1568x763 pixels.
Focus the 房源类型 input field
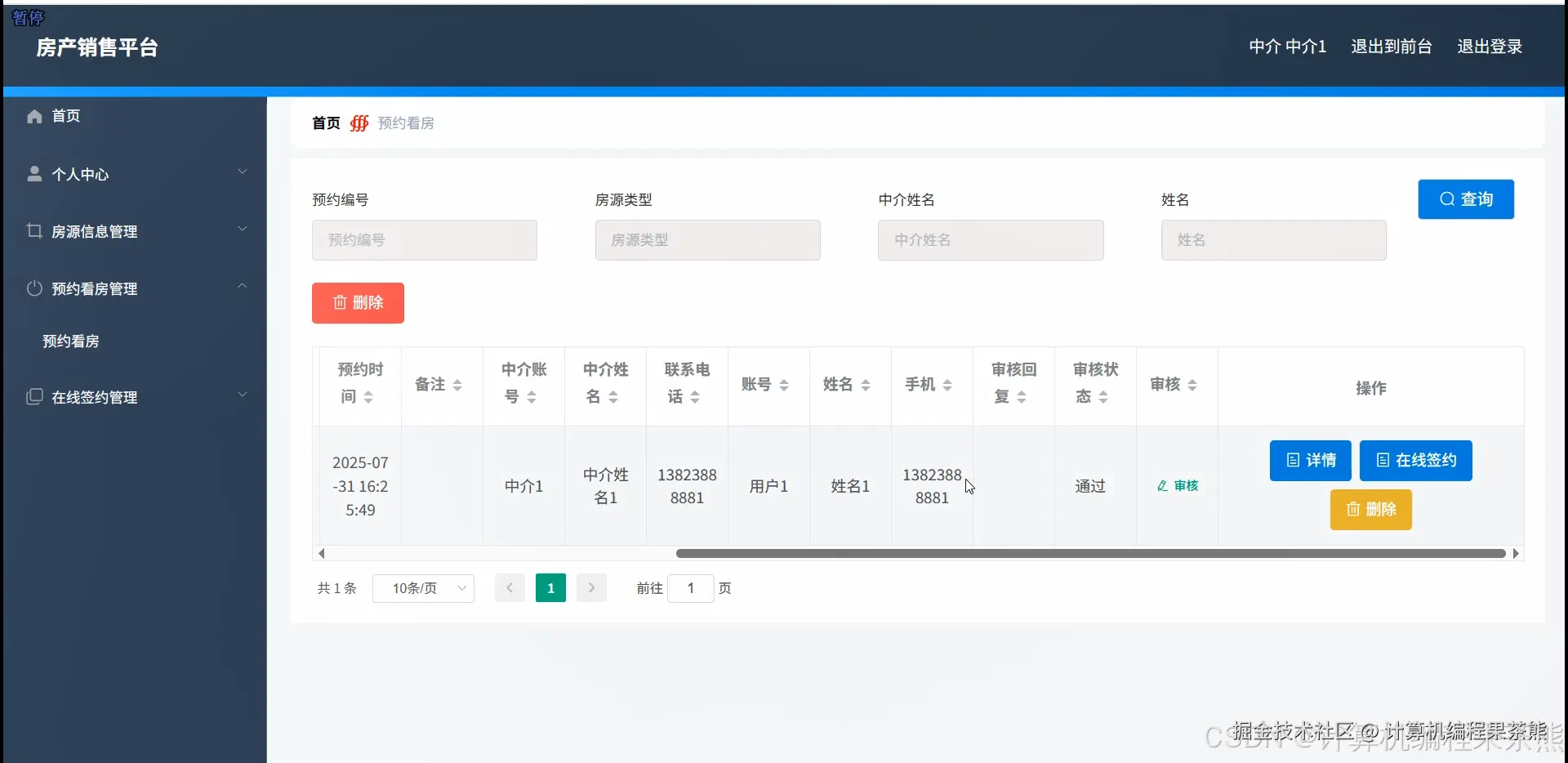tap(708, 240)
